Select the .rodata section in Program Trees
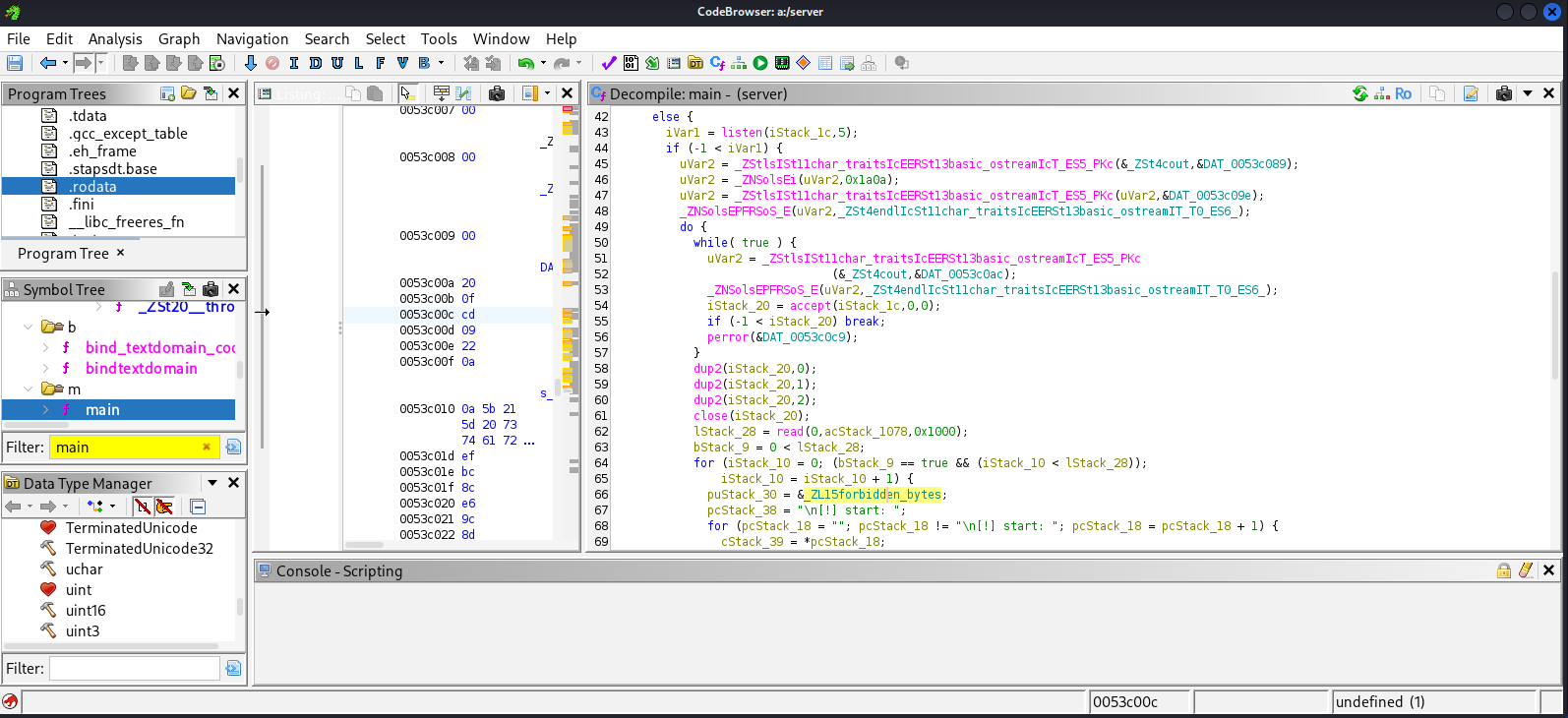The image size is (1568, 718). click(92, 187)
